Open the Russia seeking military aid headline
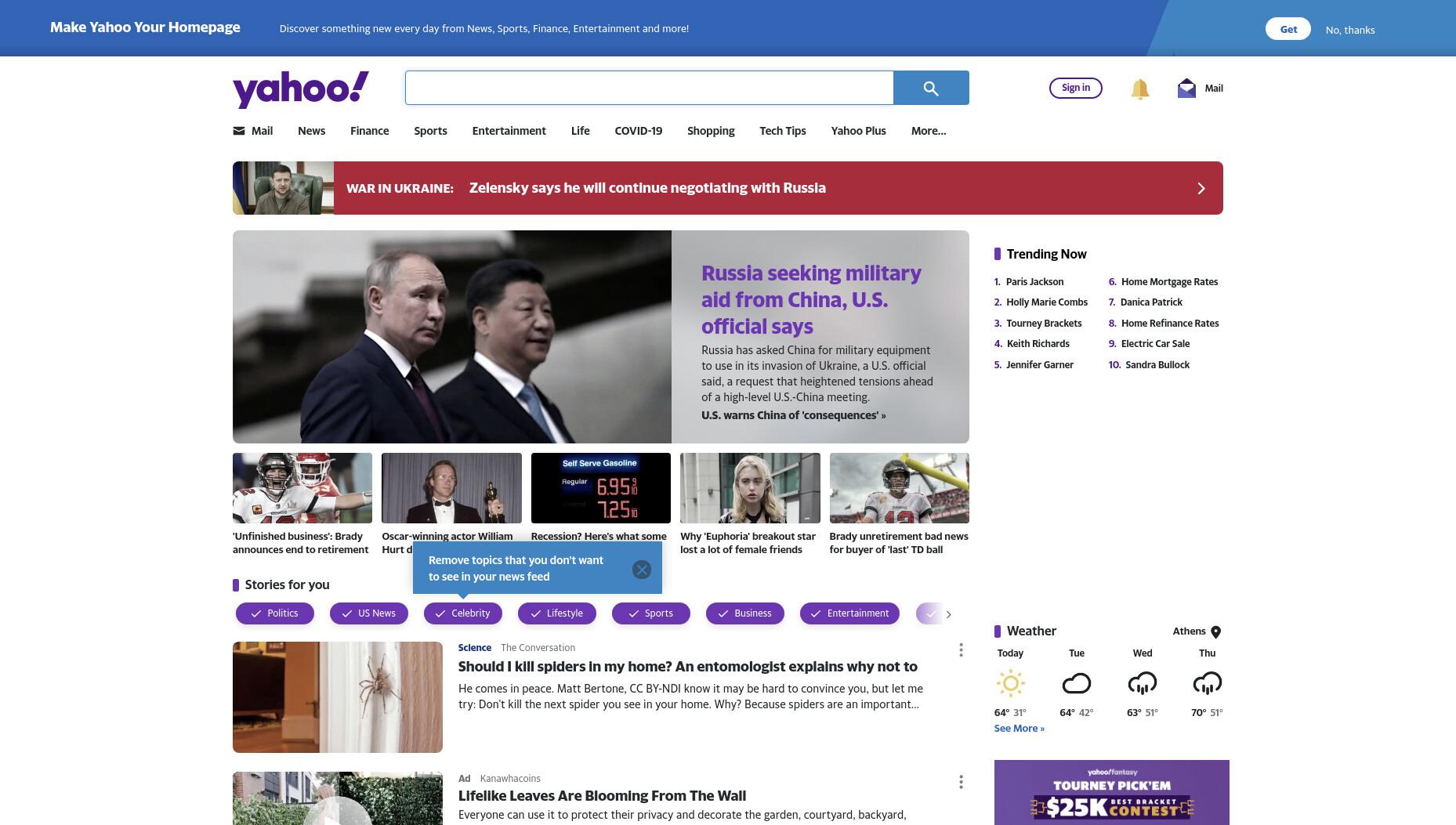The image size is (1456, 825). click(x=811, y=300)
